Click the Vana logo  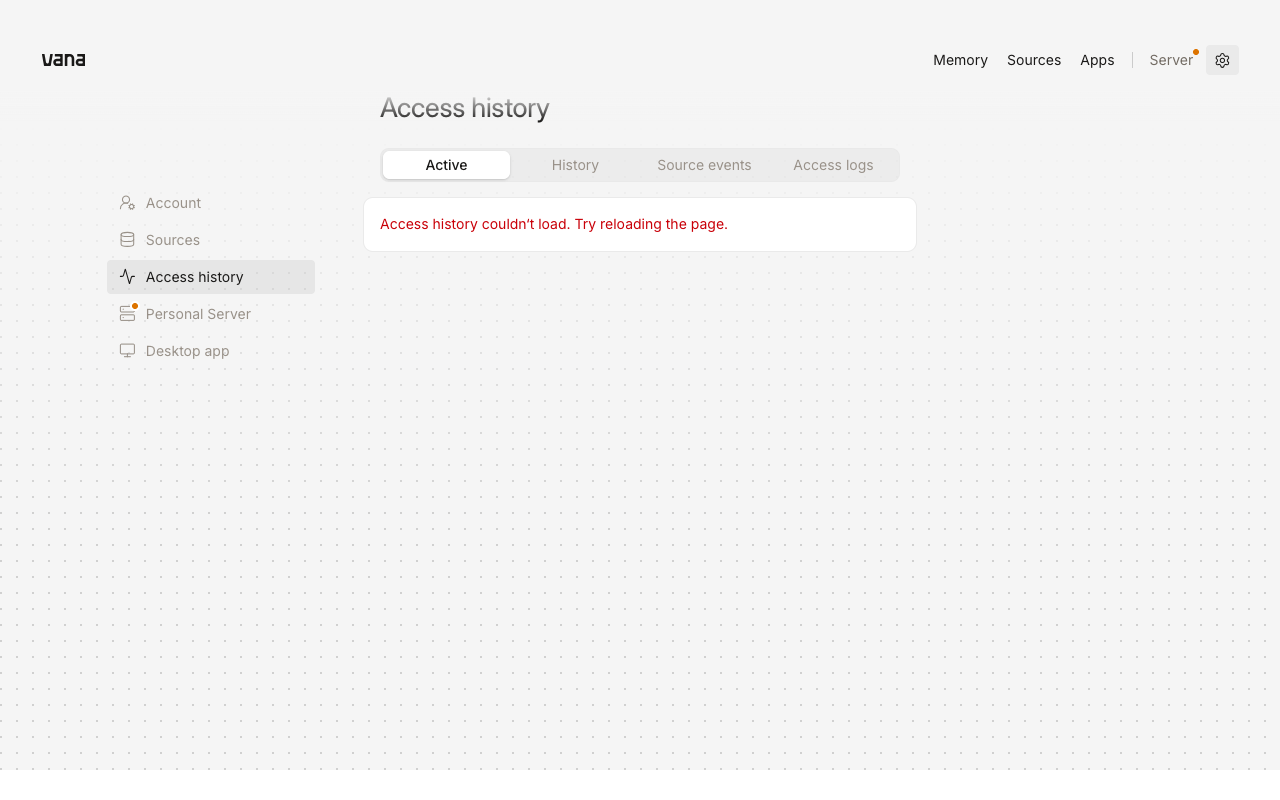point(63,60)
